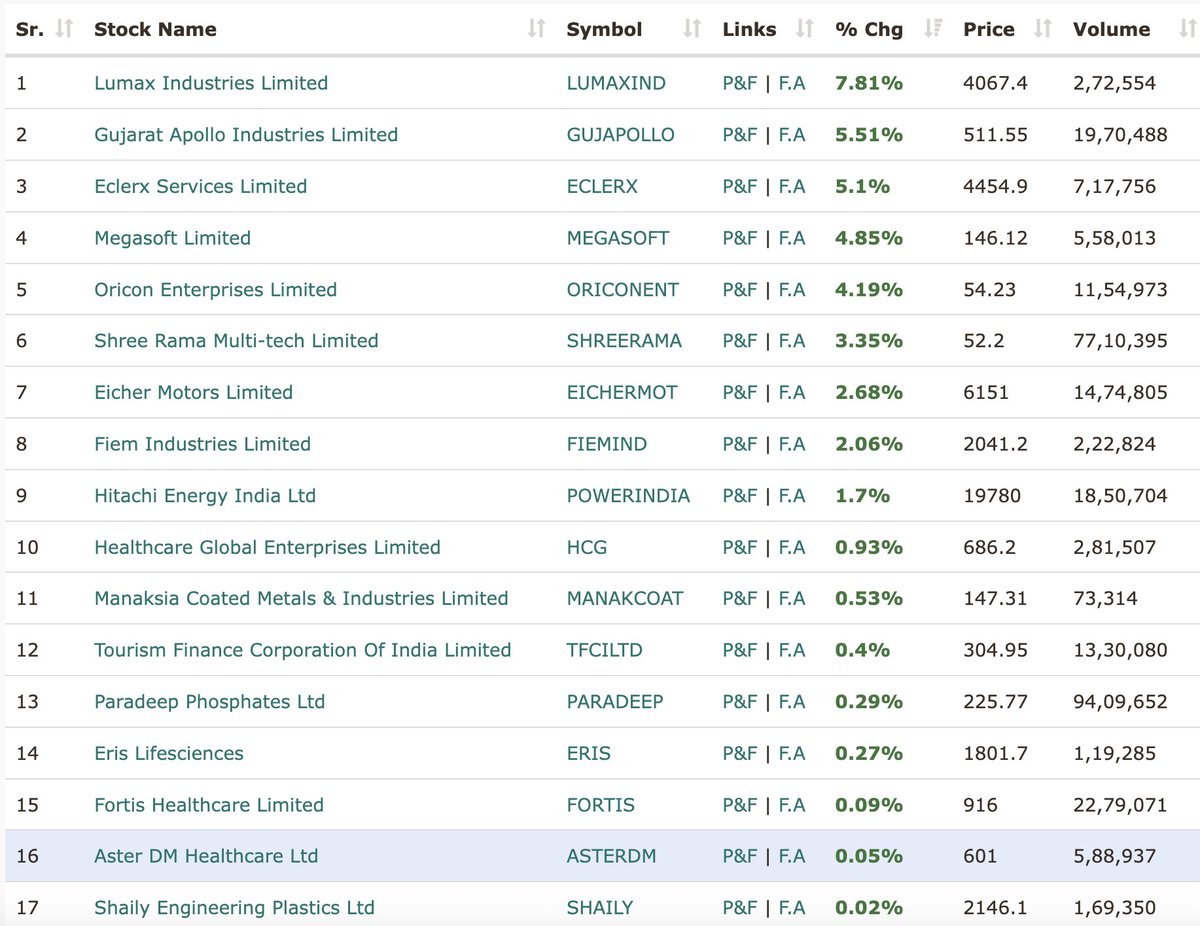This screenshot has width=1200, height=926.
Task: Open Tourism Finance Corporation Of India link
Action: (302, 650)
